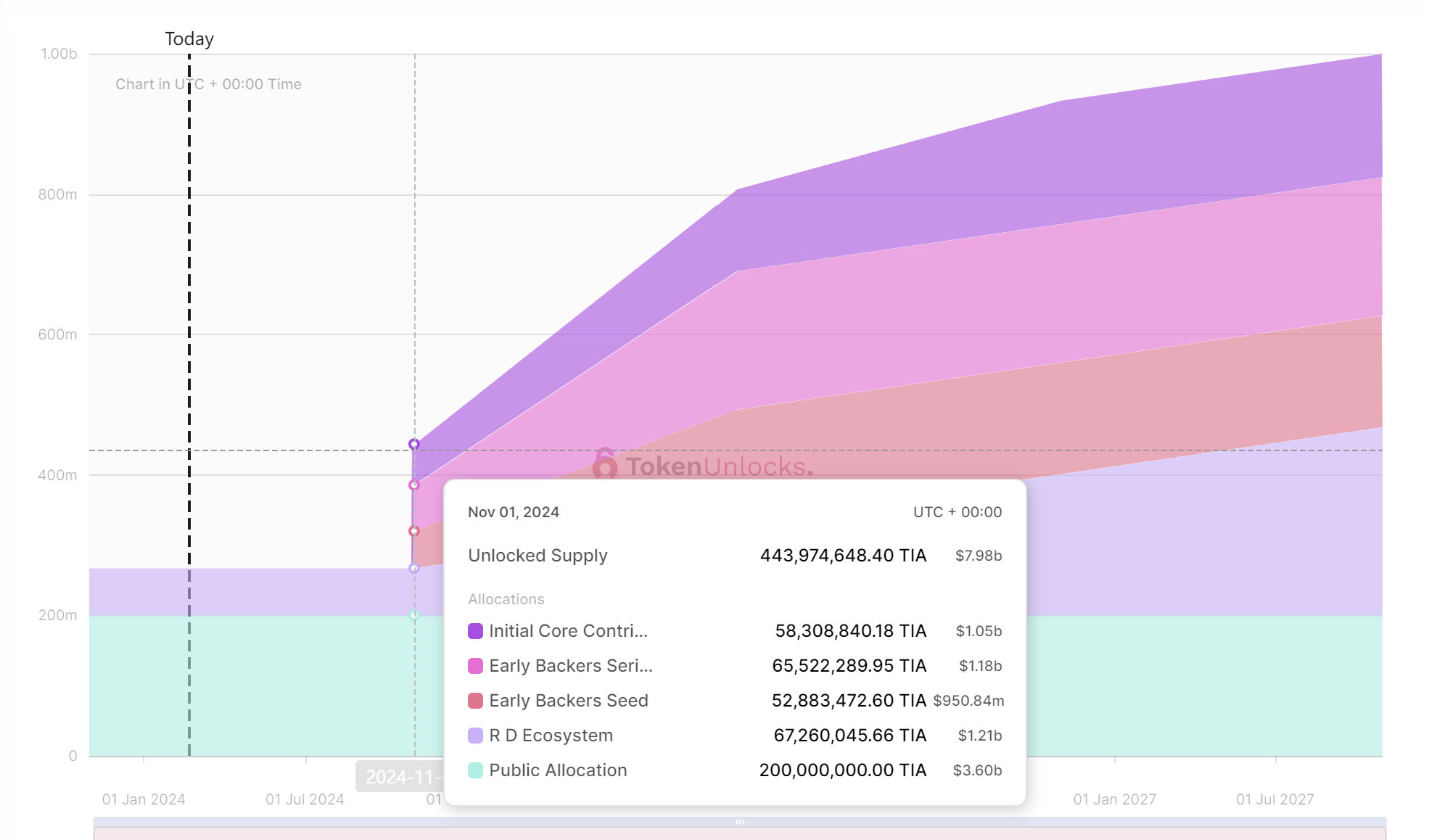Expand the Early Backers Seri... label
1429x840 pixels.
click(570, 665)
